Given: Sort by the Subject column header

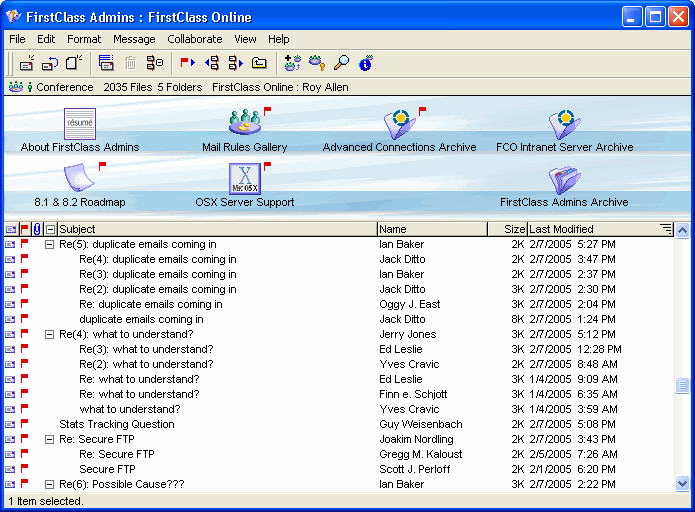Looking at the screenshot, I should coord(217,229).
